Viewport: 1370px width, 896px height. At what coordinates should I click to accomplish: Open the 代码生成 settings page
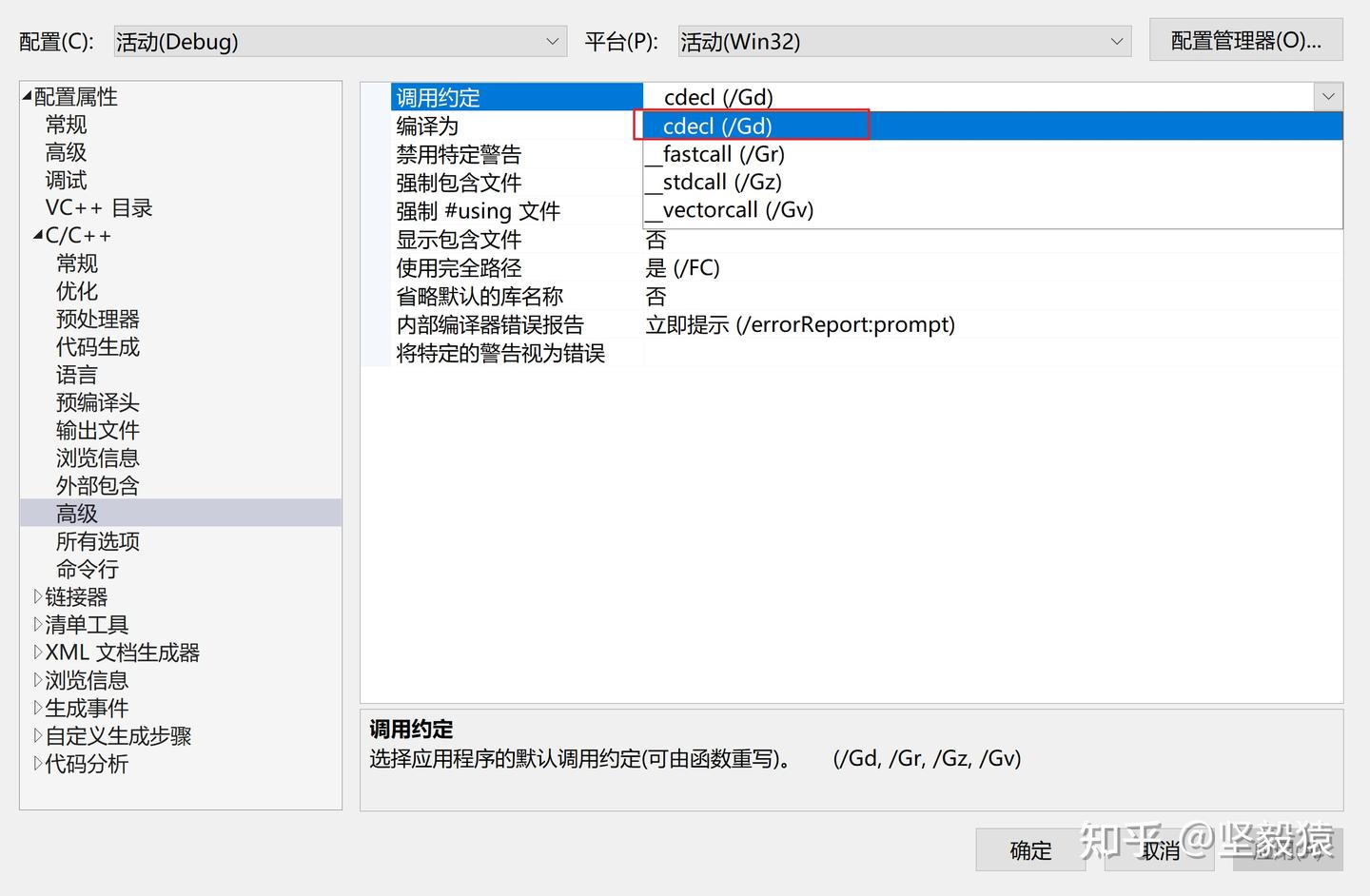click(96, 346)
